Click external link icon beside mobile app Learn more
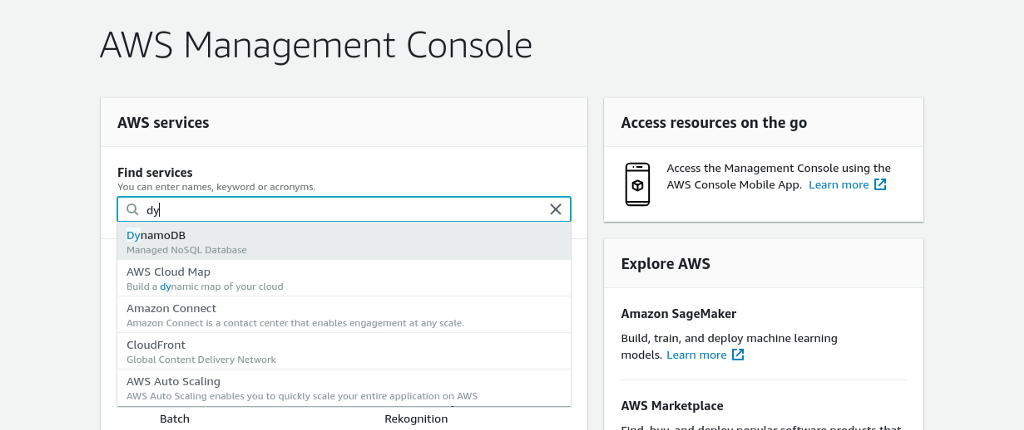The image size is (1024, 430). coord(880,185)
